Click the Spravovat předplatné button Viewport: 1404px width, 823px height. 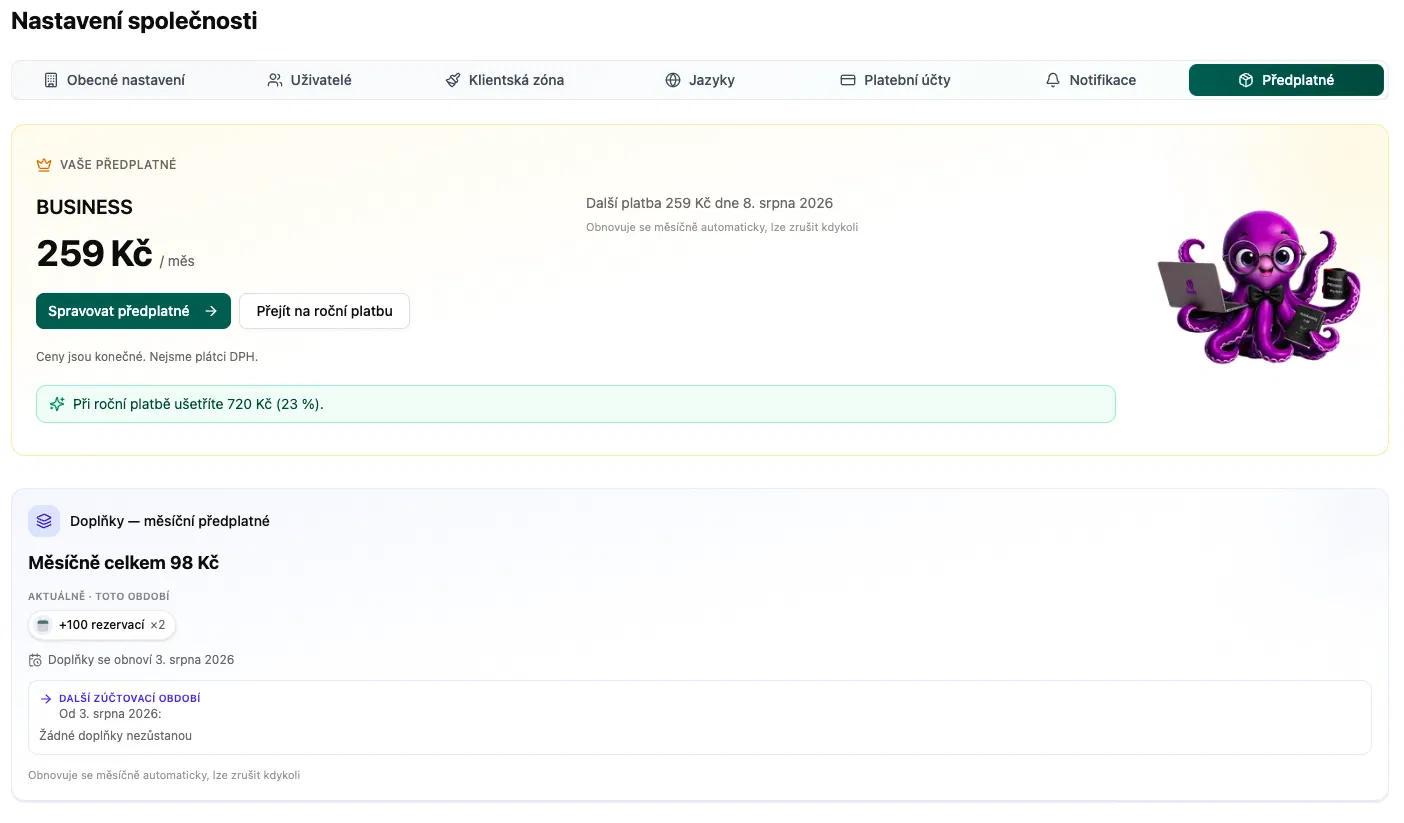[133, 311]
